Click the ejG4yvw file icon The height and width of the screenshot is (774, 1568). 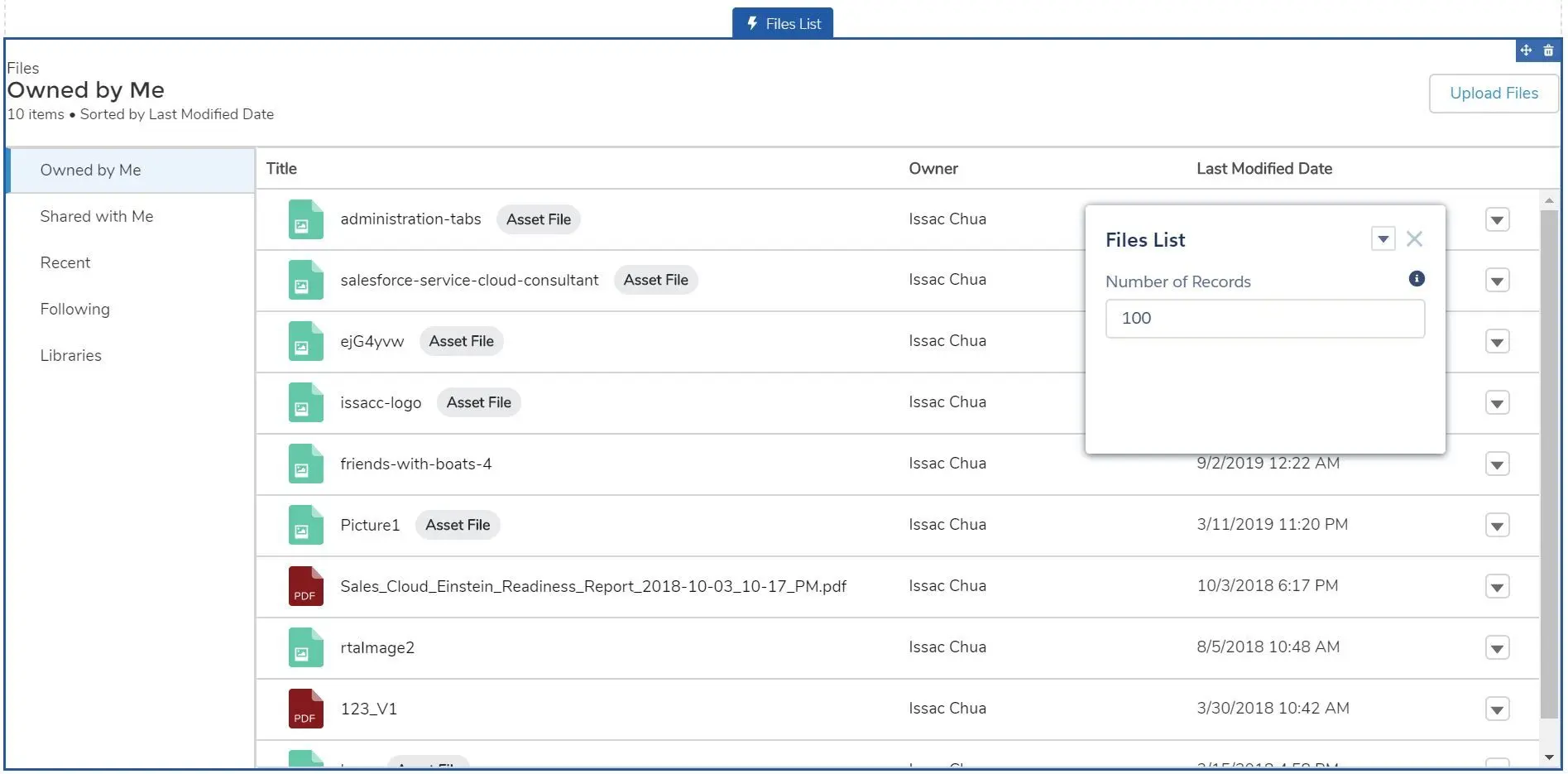pyautogui.click(x=305, y=341)
